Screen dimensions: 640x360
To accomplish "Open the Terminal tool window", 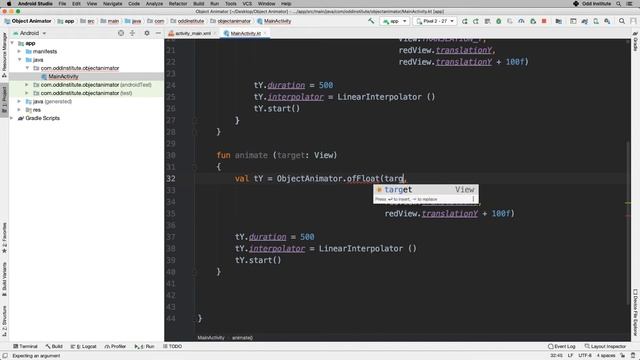I will tap(25, 346).
